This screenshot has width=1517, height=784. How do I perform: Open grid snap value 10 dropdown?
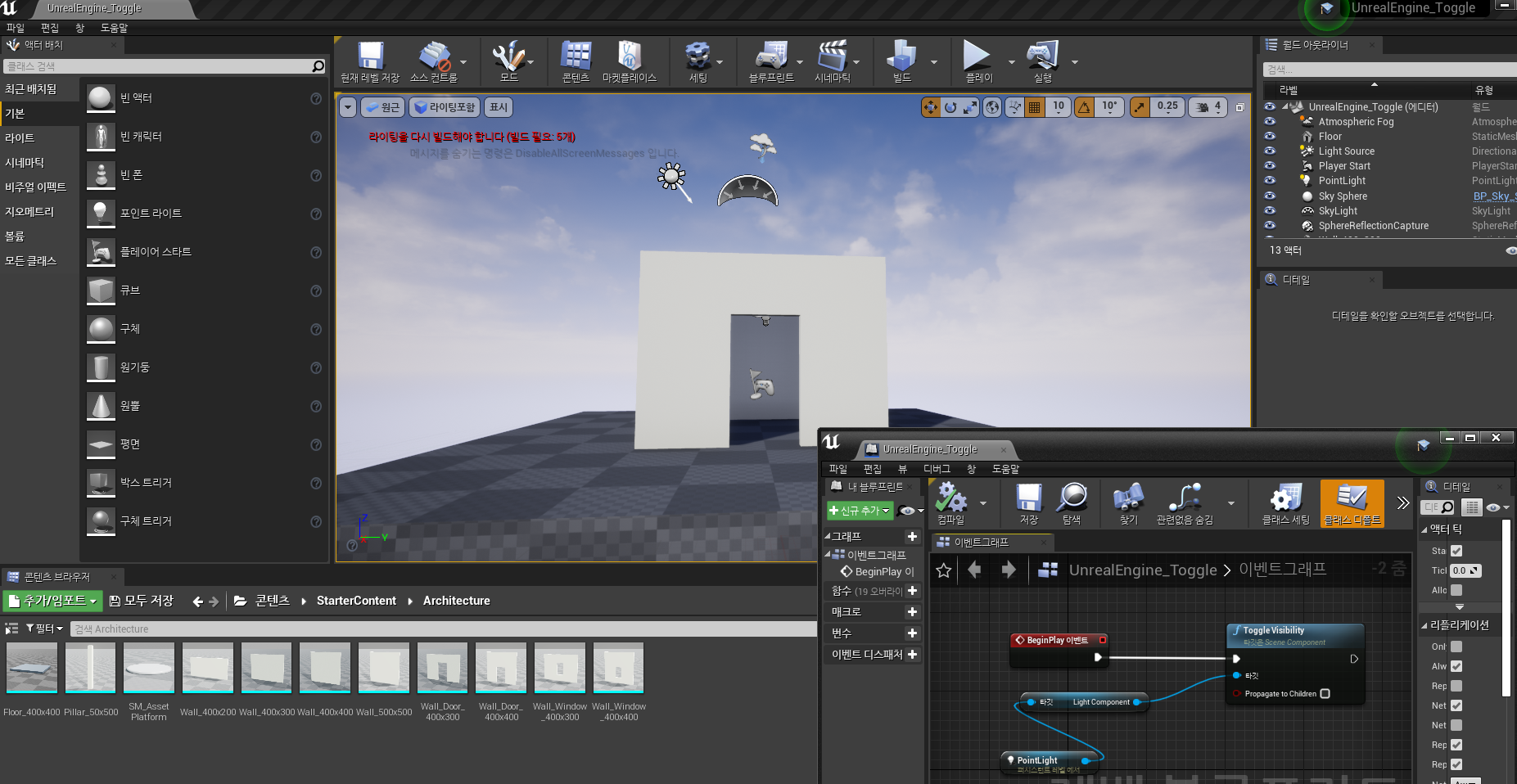point(1059,106)
